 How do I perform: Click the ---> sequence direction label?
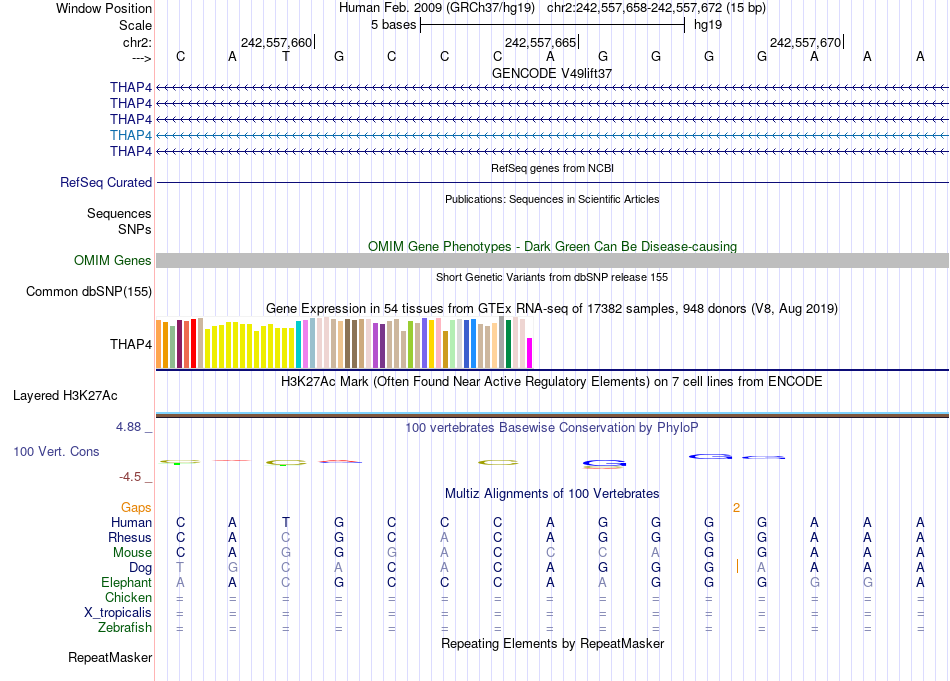pos(141,58)
